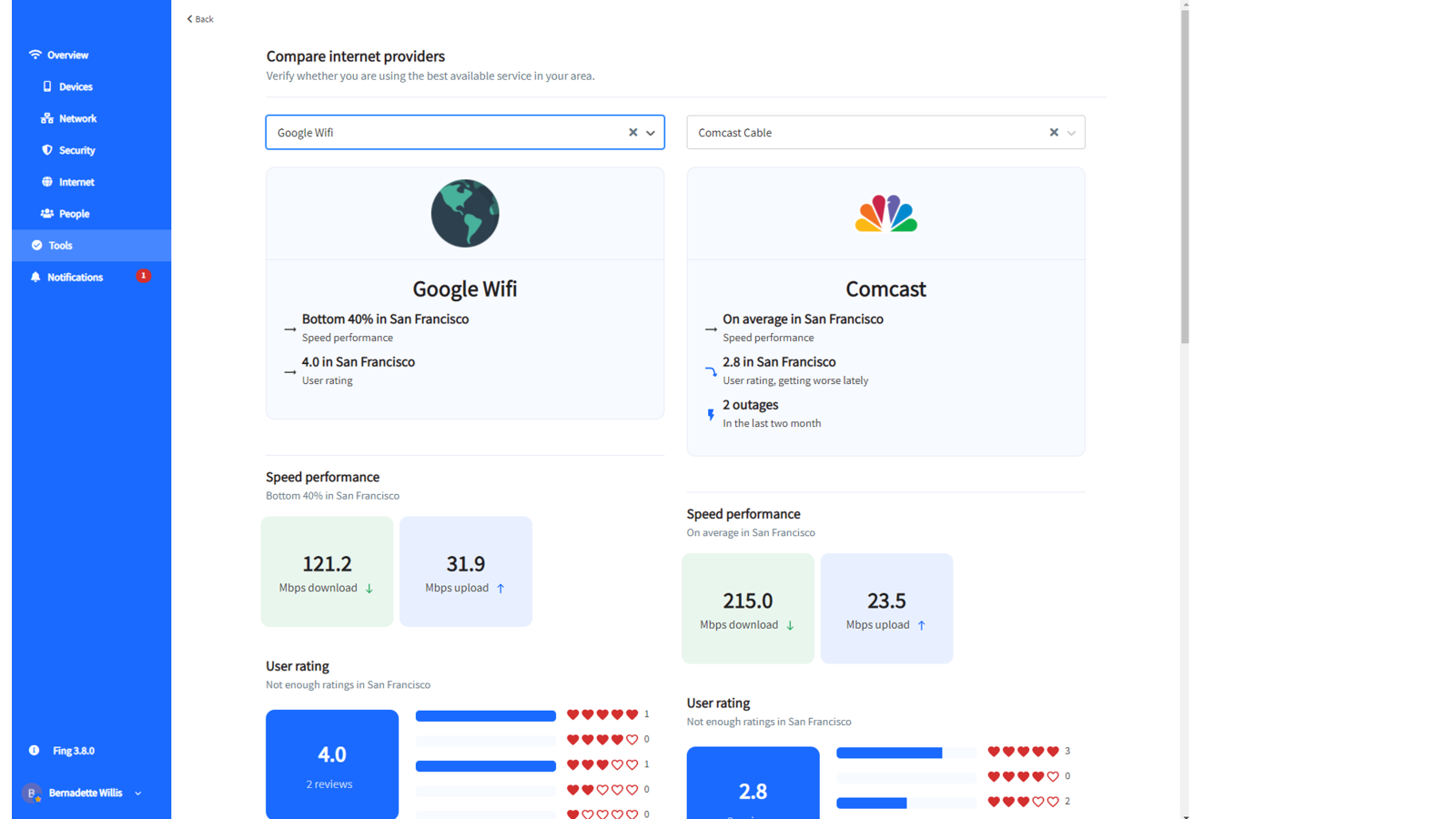Click the Fing 3.8.0 info icon

(x=35, y=751)
